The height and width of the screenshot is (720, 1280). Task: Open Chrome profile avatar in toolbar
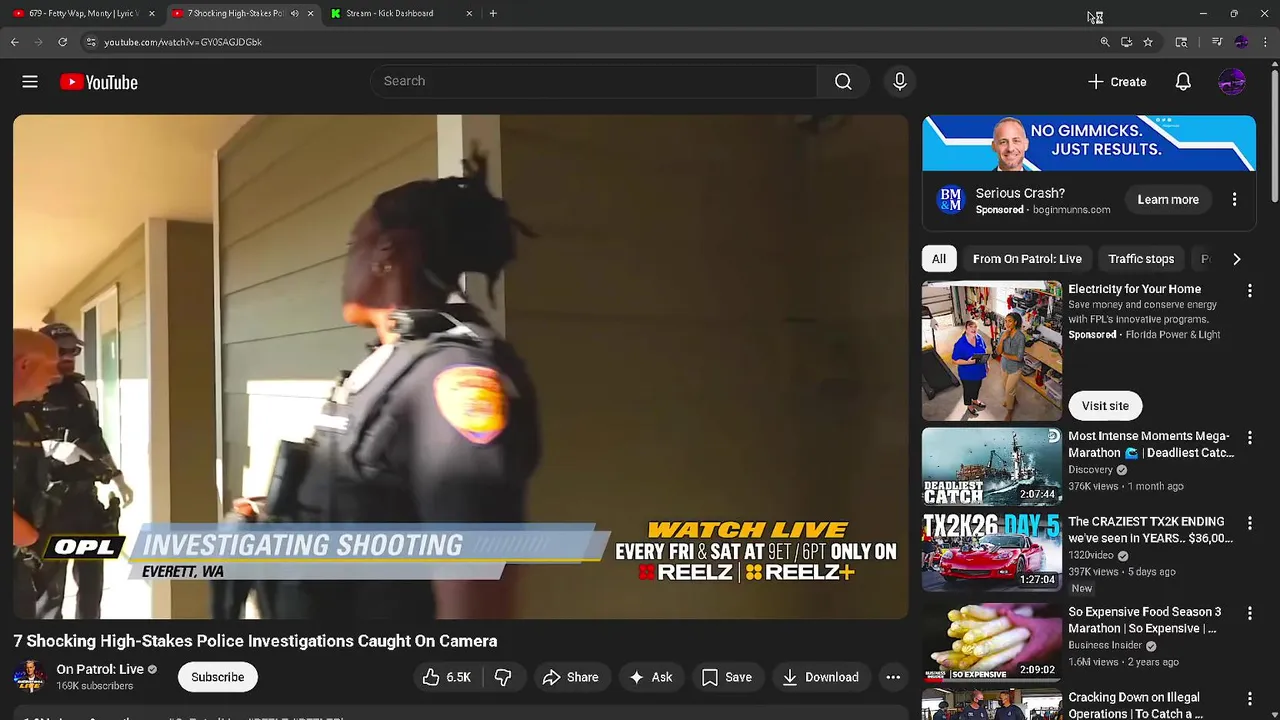point(1241,42)
